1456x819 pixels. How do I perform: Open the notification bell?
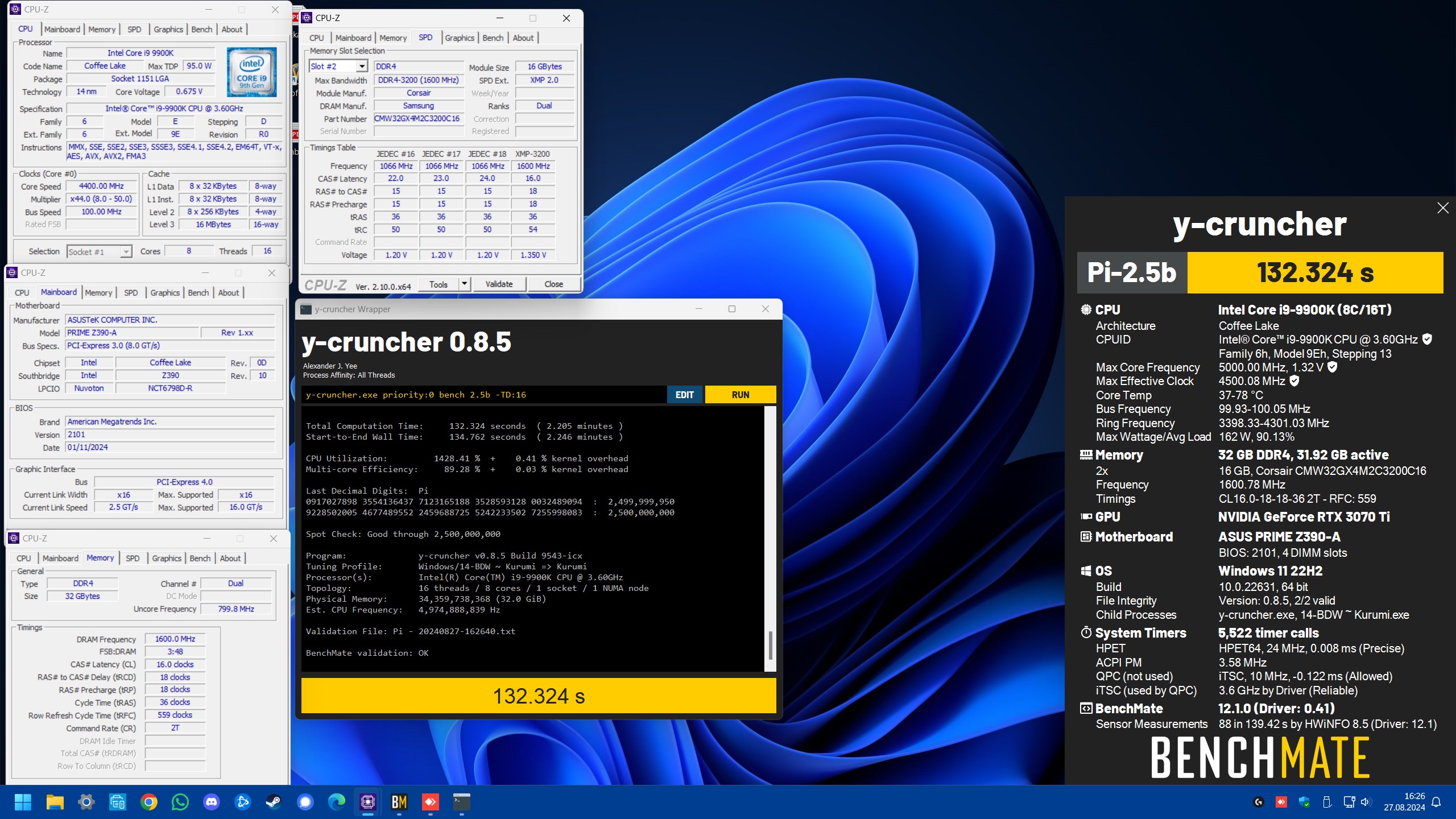pos(1437,802)
